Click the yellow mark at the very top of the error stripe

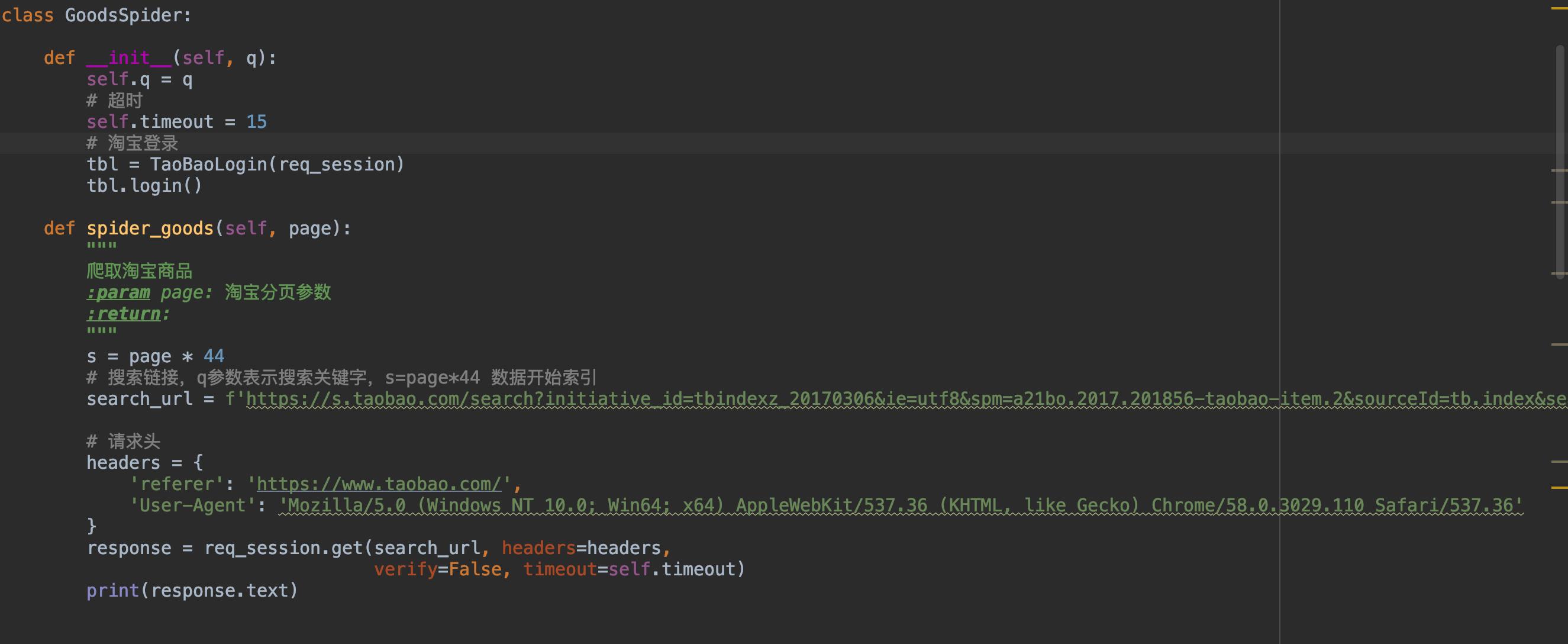(1560, 8)
